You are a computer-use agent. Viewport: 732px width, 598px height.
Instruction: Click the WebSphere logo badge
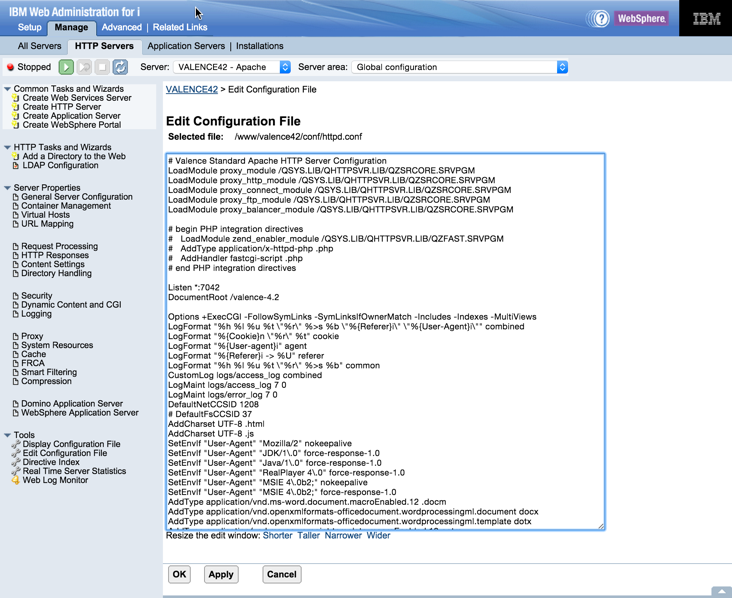[x=641, y=19]
